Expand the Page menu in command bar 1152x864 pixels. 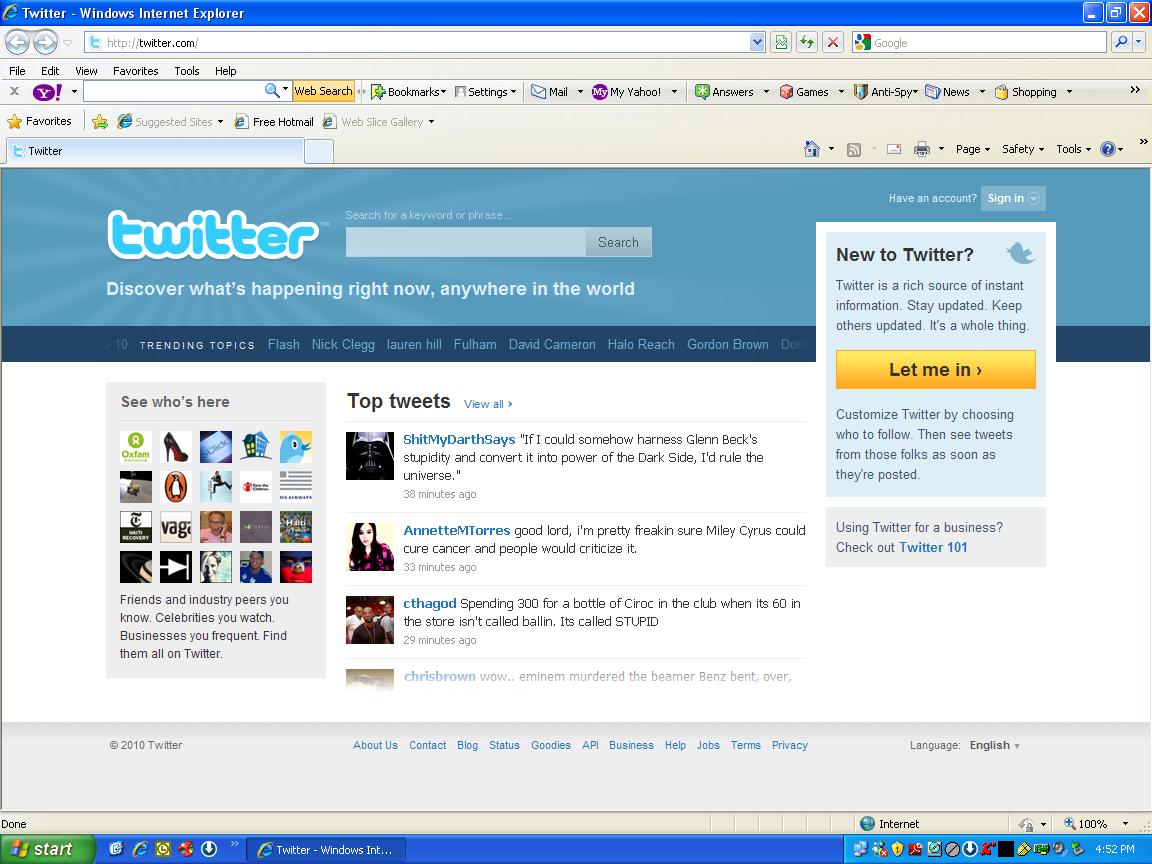973,149
